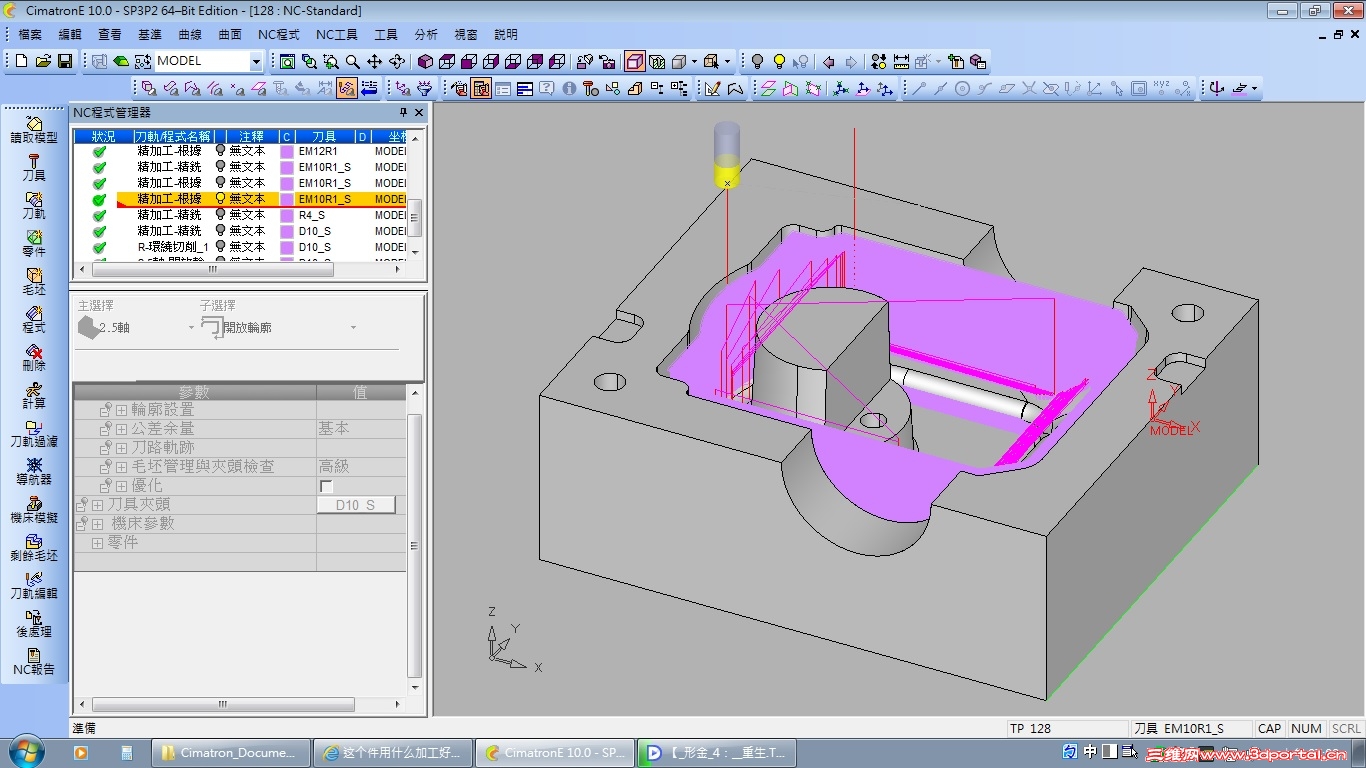Expand the 輪廓設置 tree node
The height and width of the screenshot is (768, 1366).
[121, 410]
